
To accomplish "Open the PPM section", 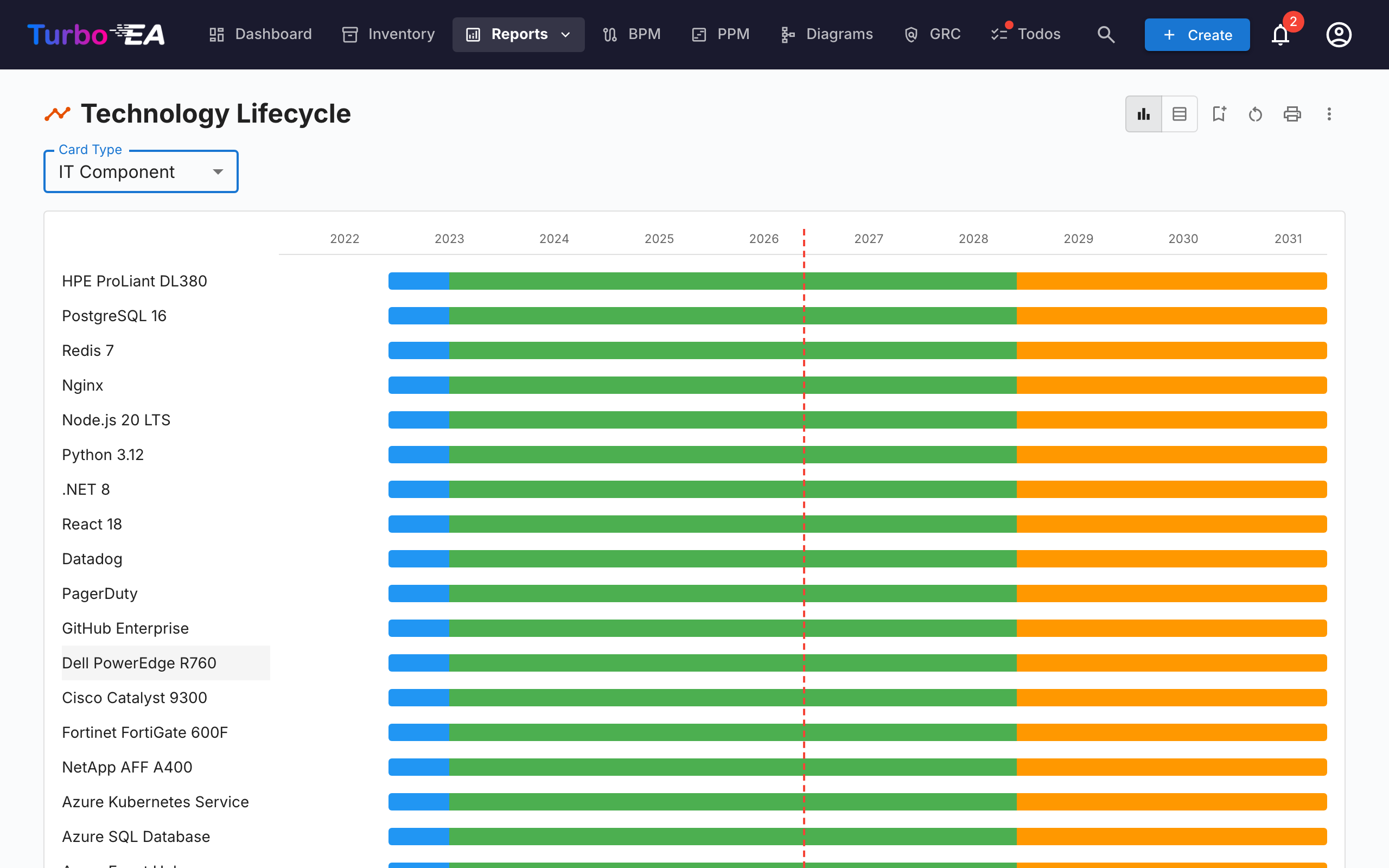I will coord(721,34).
